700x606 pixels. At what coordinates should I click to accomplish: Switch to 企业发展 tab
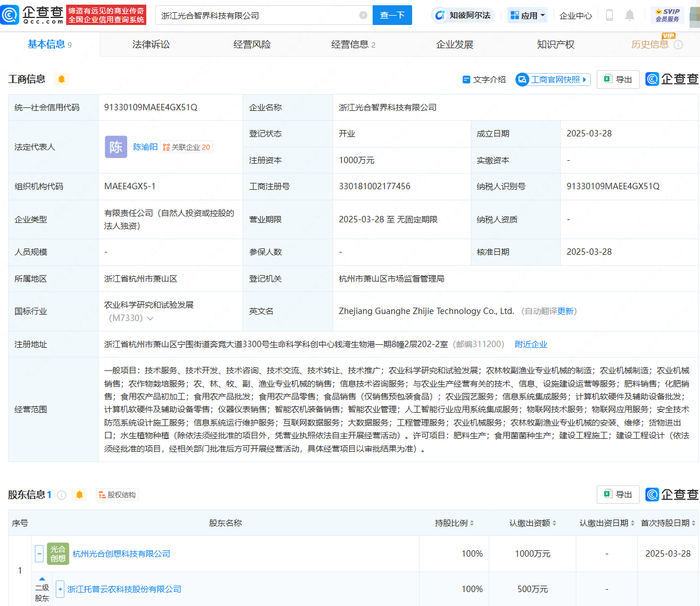(454, 45)
